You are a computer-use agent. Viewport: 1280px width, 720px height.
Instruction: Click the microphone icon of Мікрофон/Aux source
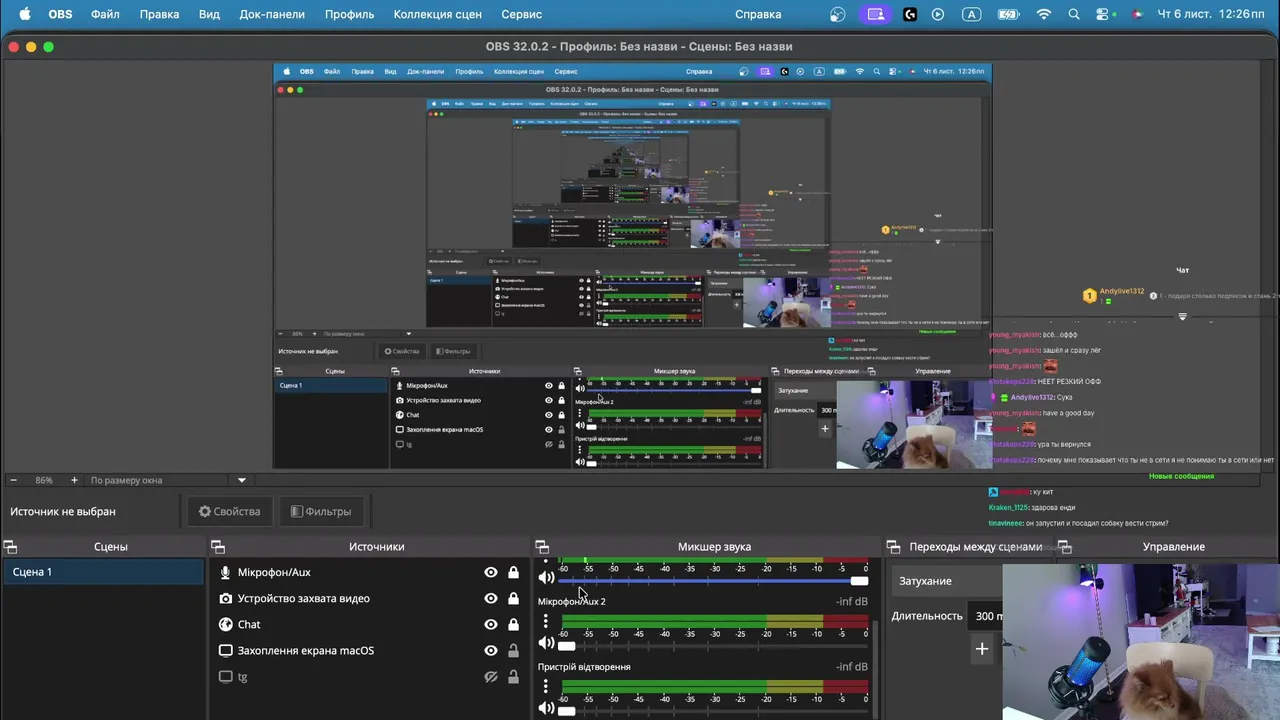click(226, 572)
